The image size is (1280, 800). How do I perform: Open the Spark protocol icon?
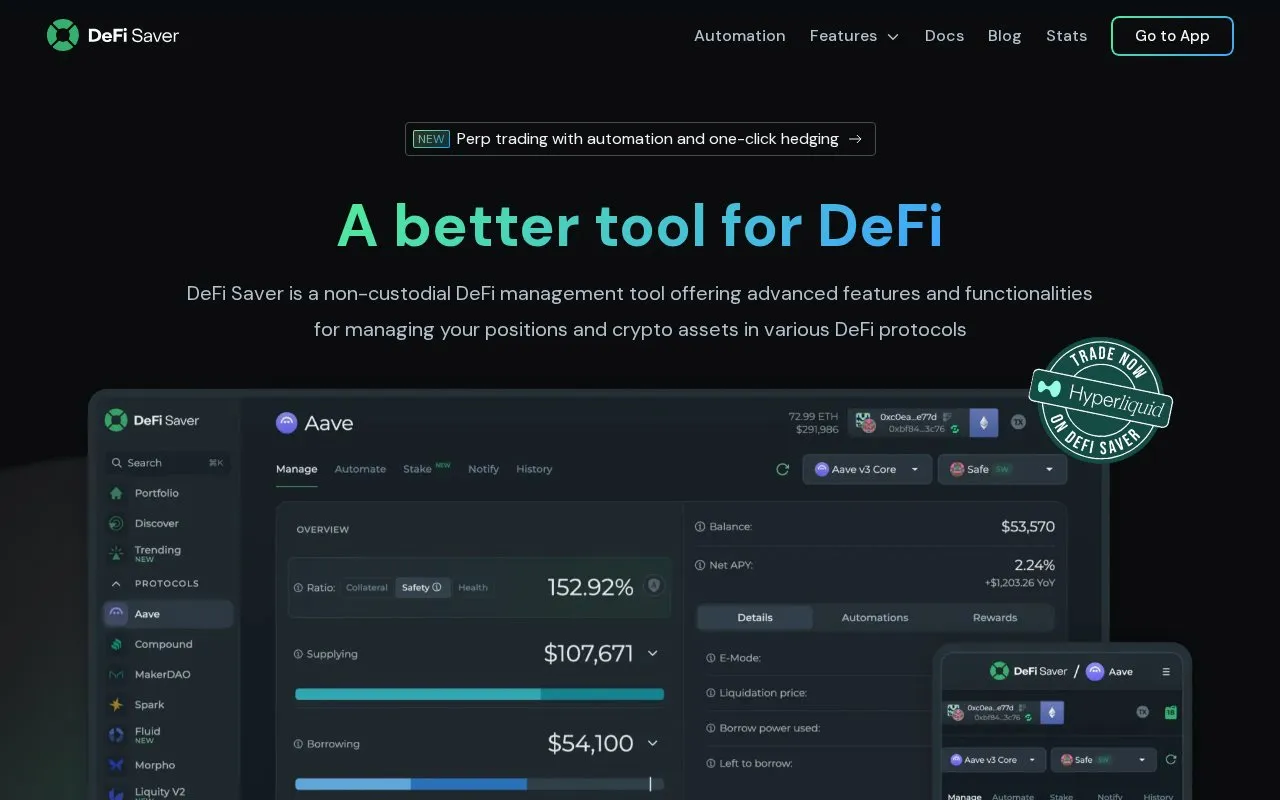(x=116, y=704)
